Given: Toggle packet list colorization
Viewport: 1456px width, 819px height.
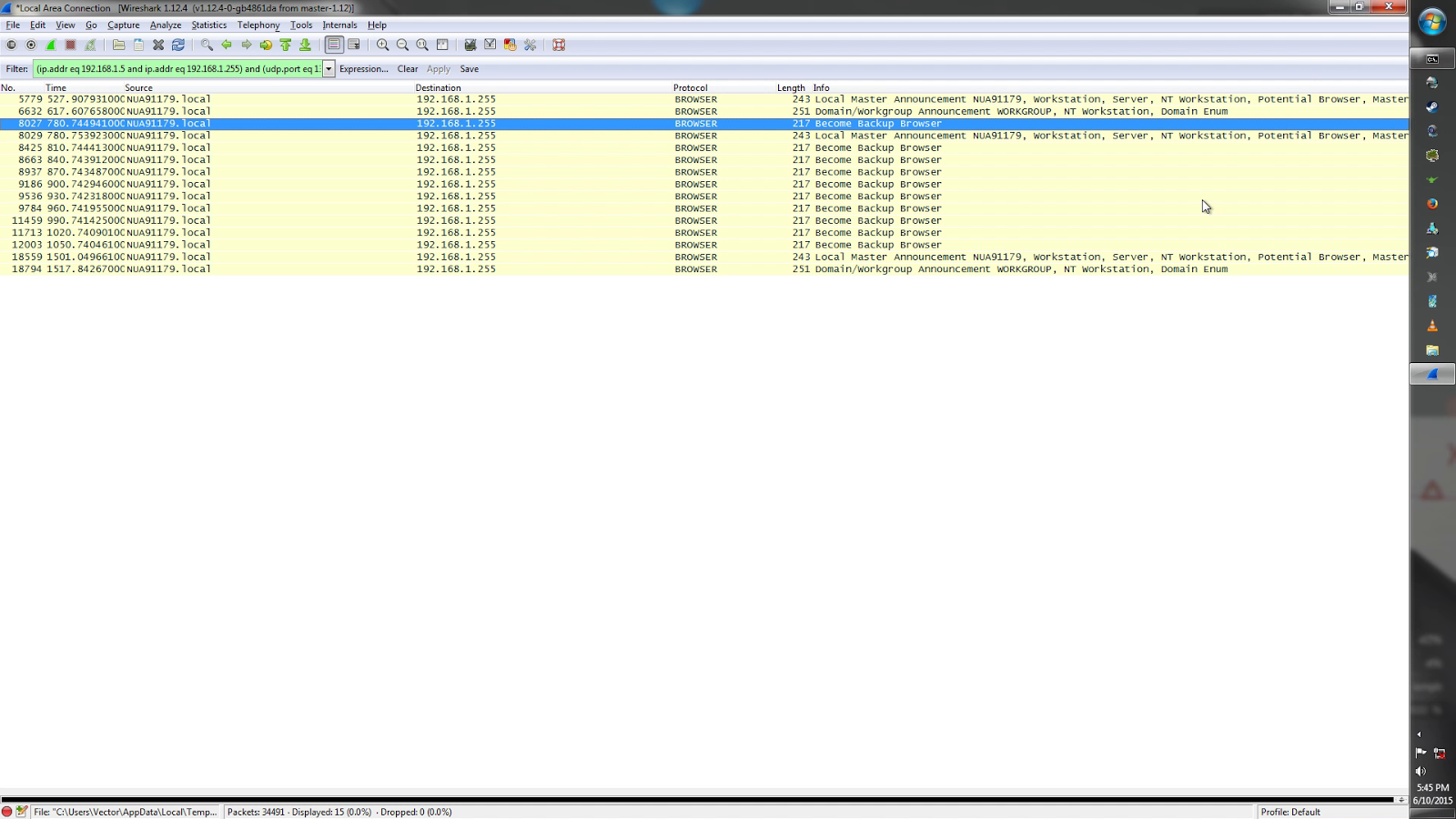Looking at the screenshot, I should point(334,45).
